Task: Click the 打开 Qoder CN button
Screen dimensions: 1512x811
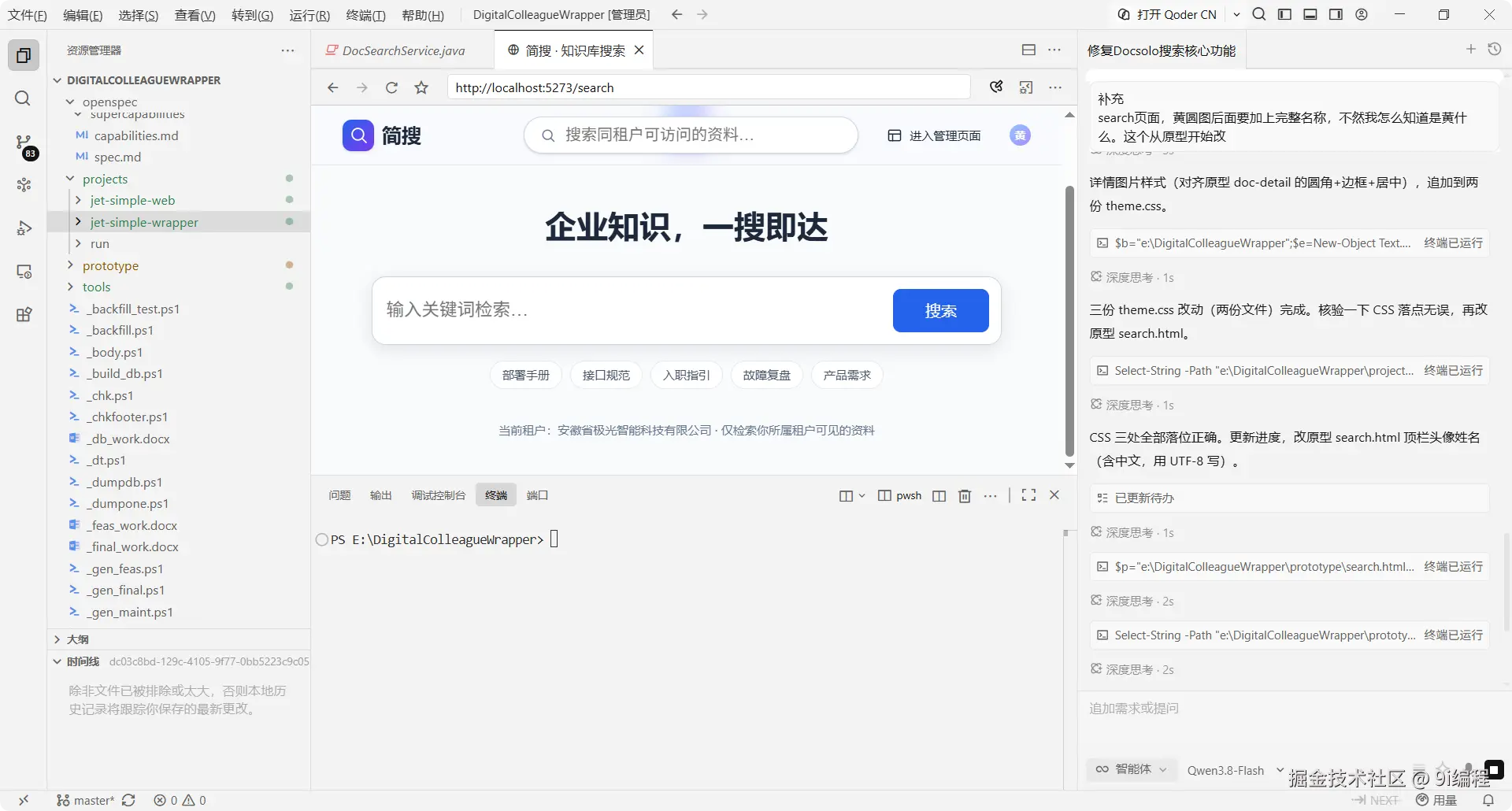Action: 1167,14
